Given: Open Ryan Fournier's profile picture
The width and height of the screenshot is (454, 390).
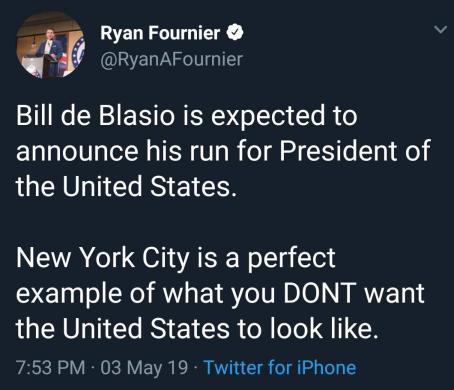Looking at the screenshot, I should (50, 45).
